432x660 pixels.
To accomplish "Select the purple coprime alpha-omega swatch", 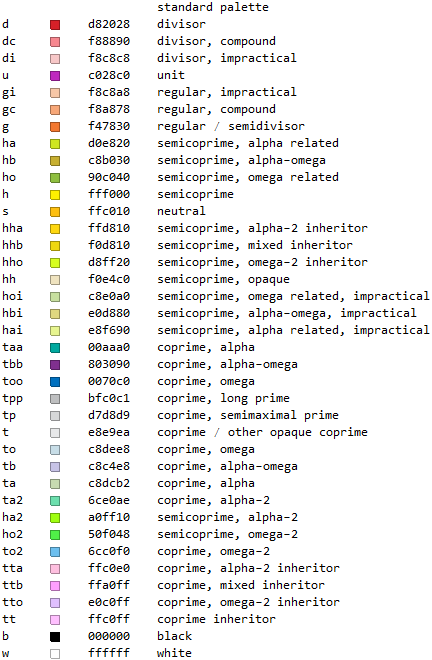I will click(x=55, y=365).
